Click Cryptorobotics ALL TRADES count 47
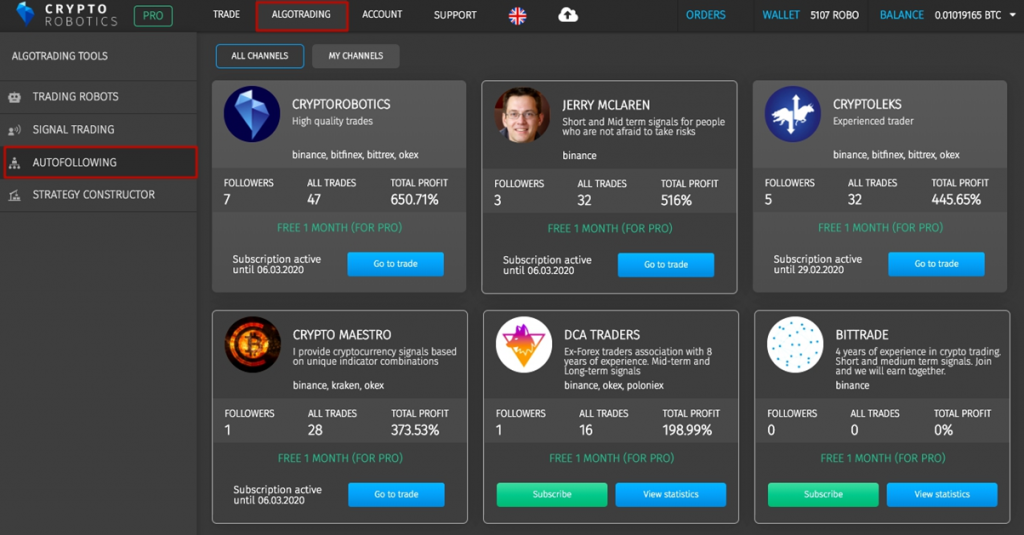Image resolution: width=1024 pixels, height=535 pixels. 314,200
